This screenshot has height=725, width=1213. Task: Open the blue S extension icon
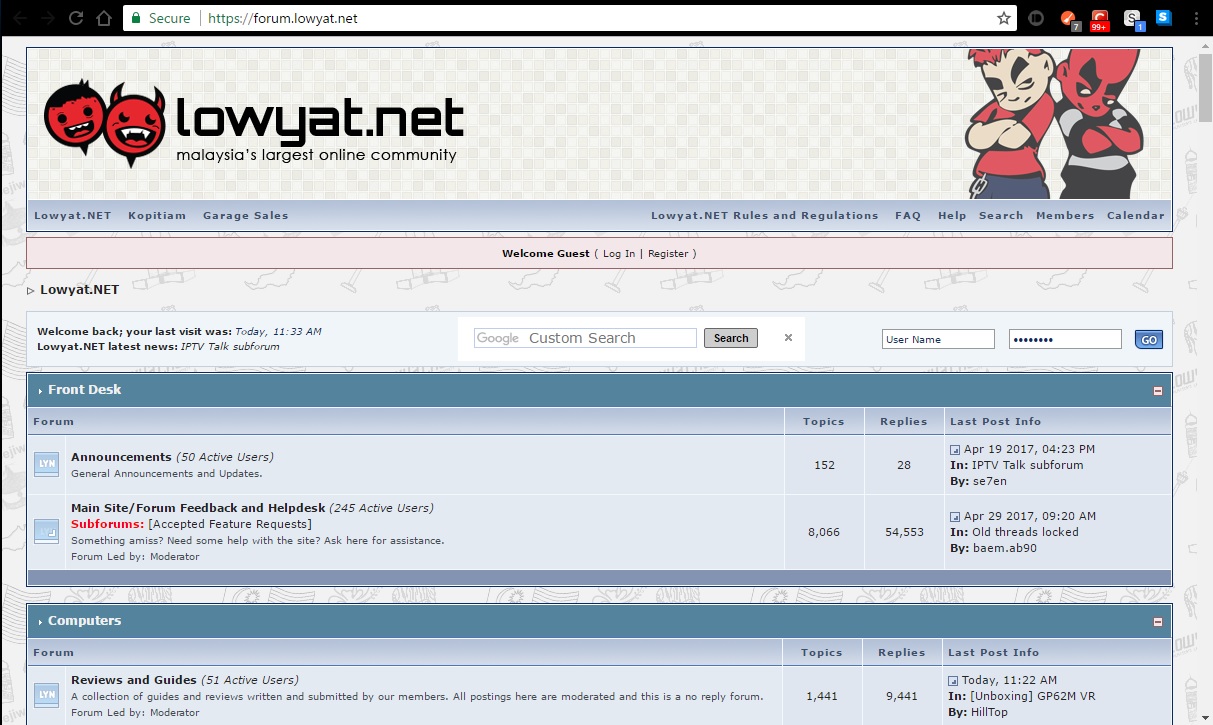tap(1163, 17)
